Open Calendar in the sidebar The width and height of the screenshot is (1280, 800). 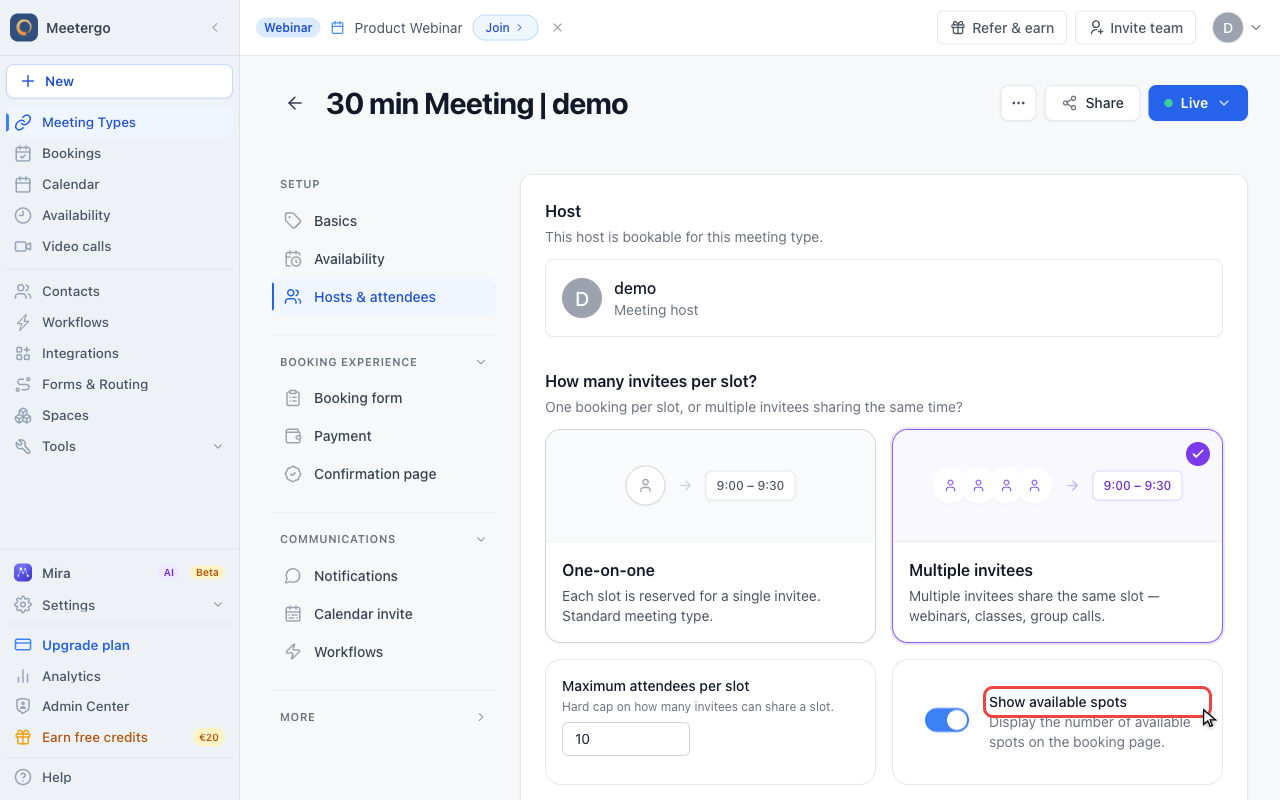(119, 184)
